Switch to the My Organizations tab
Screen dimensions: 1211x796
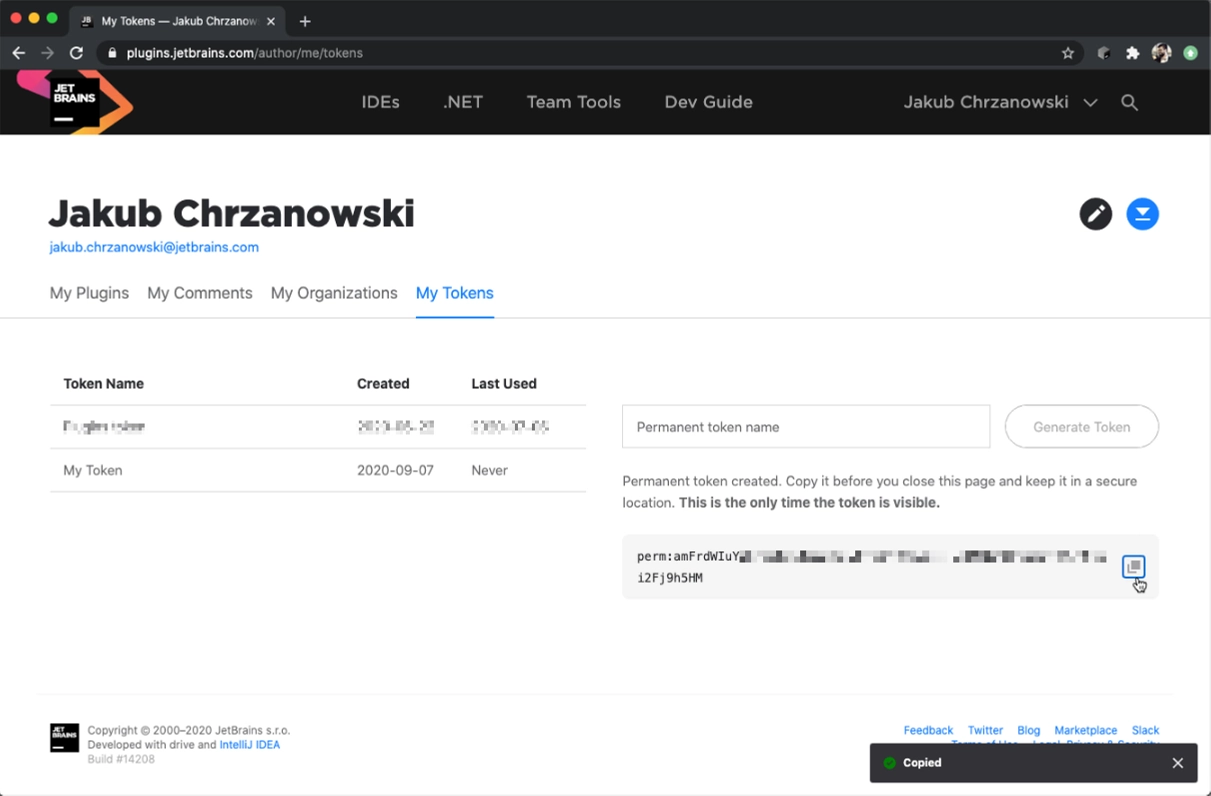(x=334, y=293)
